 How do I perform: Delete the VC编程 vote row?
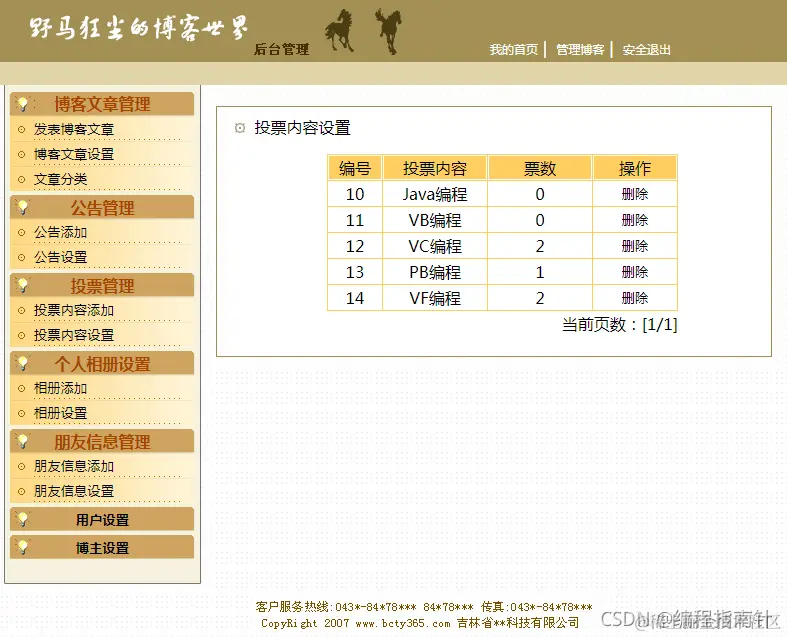634,246
